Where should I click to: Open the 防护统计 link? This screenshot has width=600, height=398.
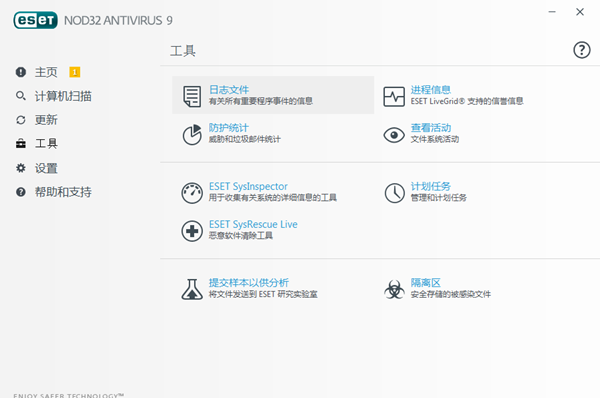(x=229, y=127)
